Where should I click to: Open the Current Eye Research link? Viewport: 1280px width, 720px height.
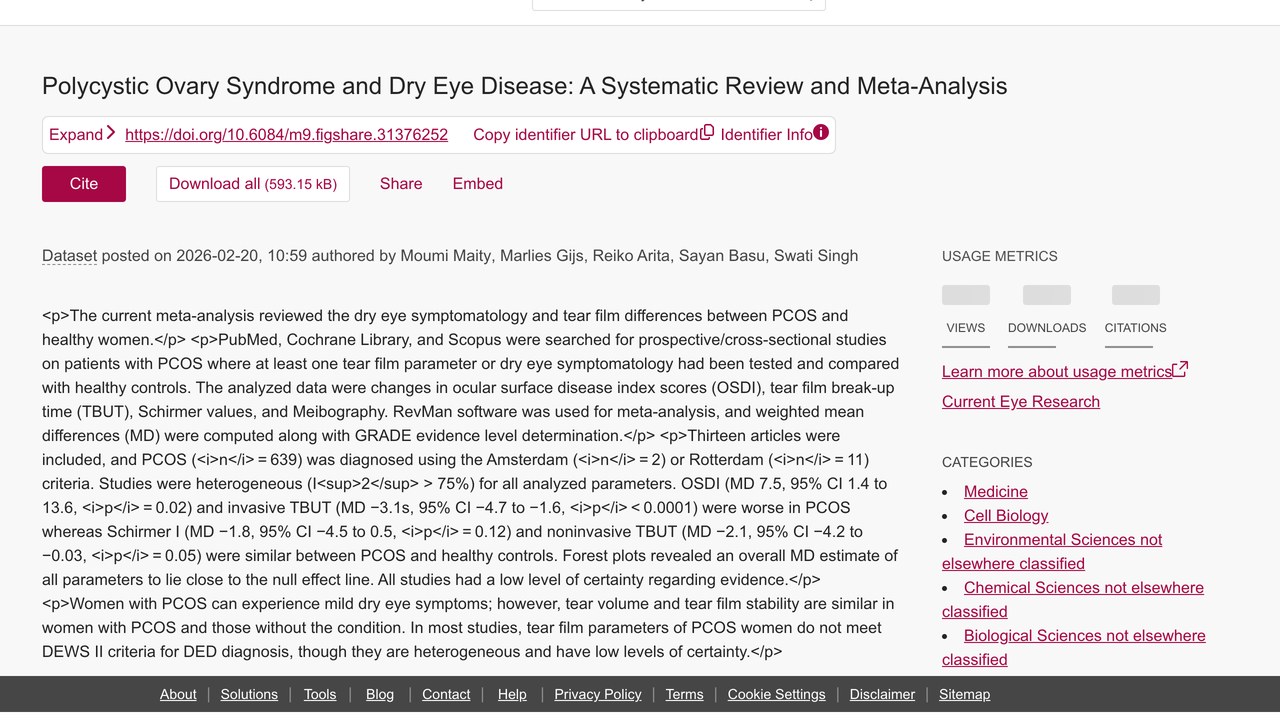(1021, 402)
